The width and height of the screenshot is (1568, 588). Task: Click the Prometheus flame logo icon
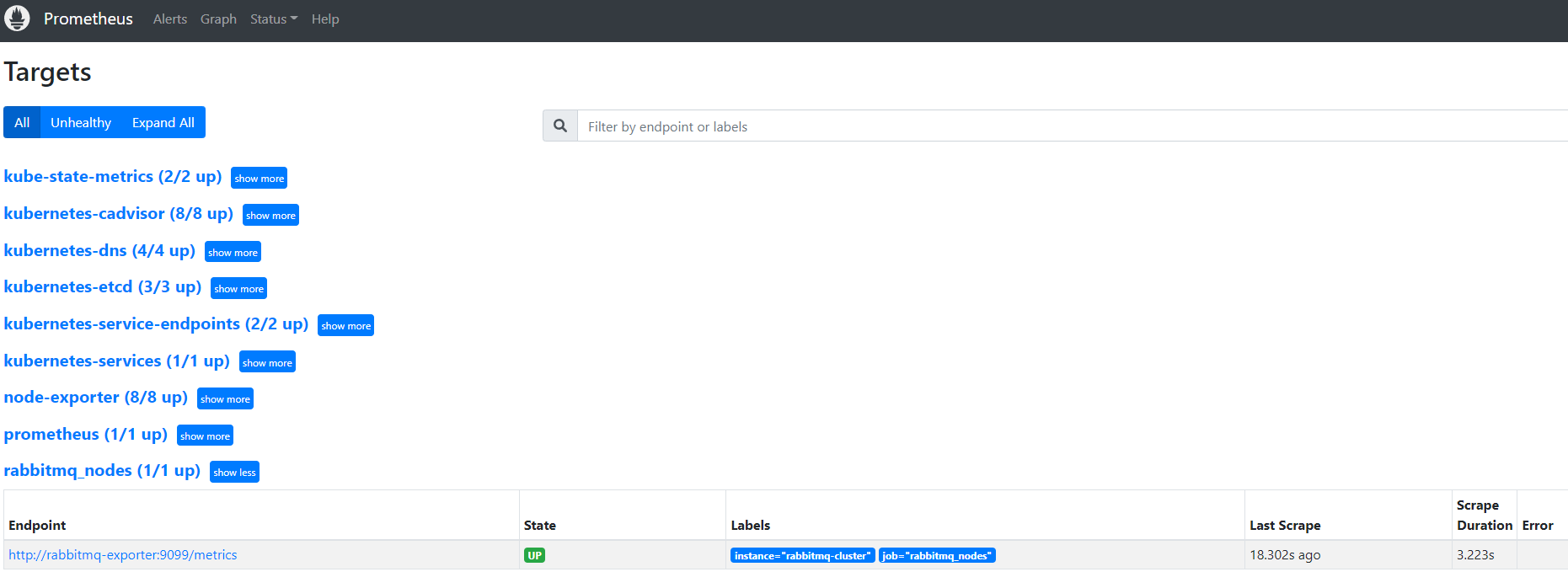click(x=17, y=18)
